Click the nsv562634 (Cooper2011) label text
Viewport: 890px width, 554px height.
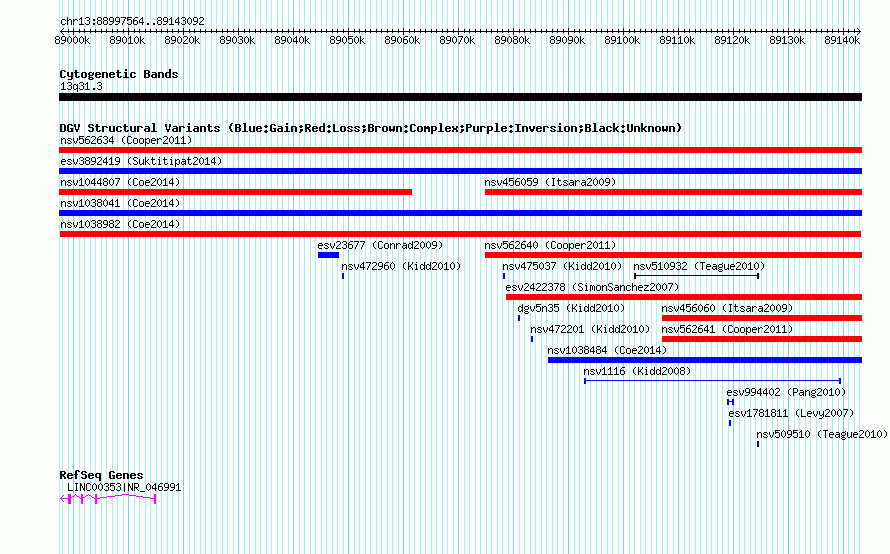point(126,140)
